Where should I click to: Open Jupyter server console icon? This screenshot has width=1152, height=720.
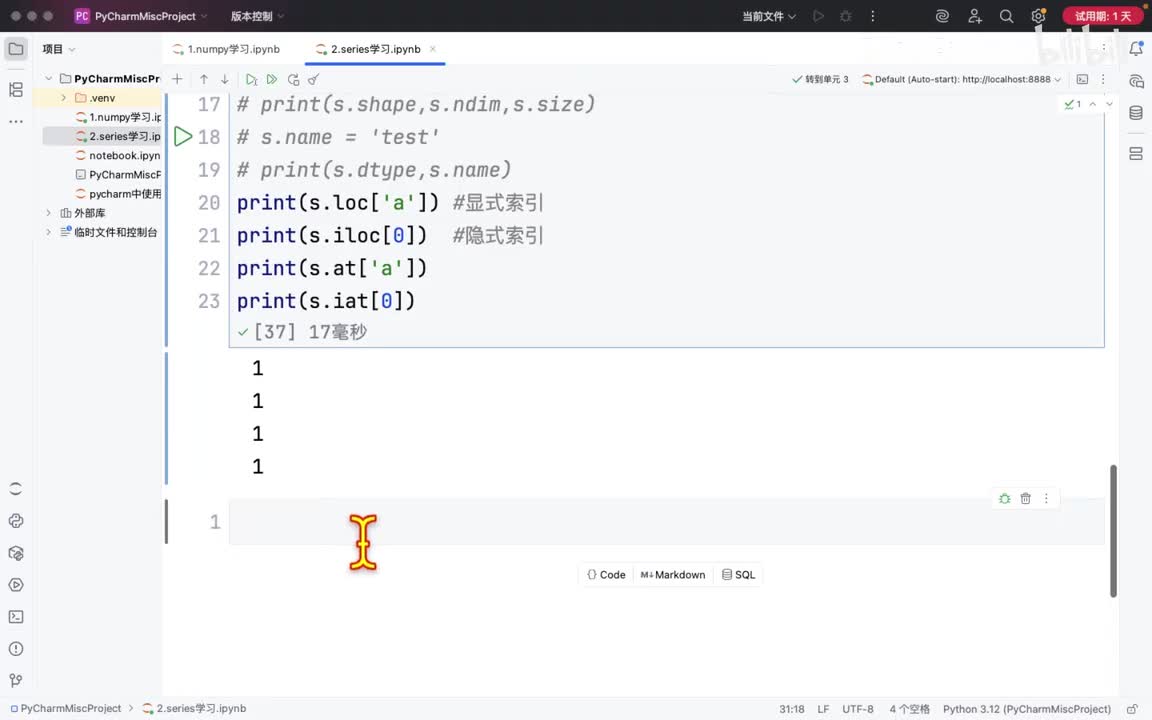point(1082,79)
